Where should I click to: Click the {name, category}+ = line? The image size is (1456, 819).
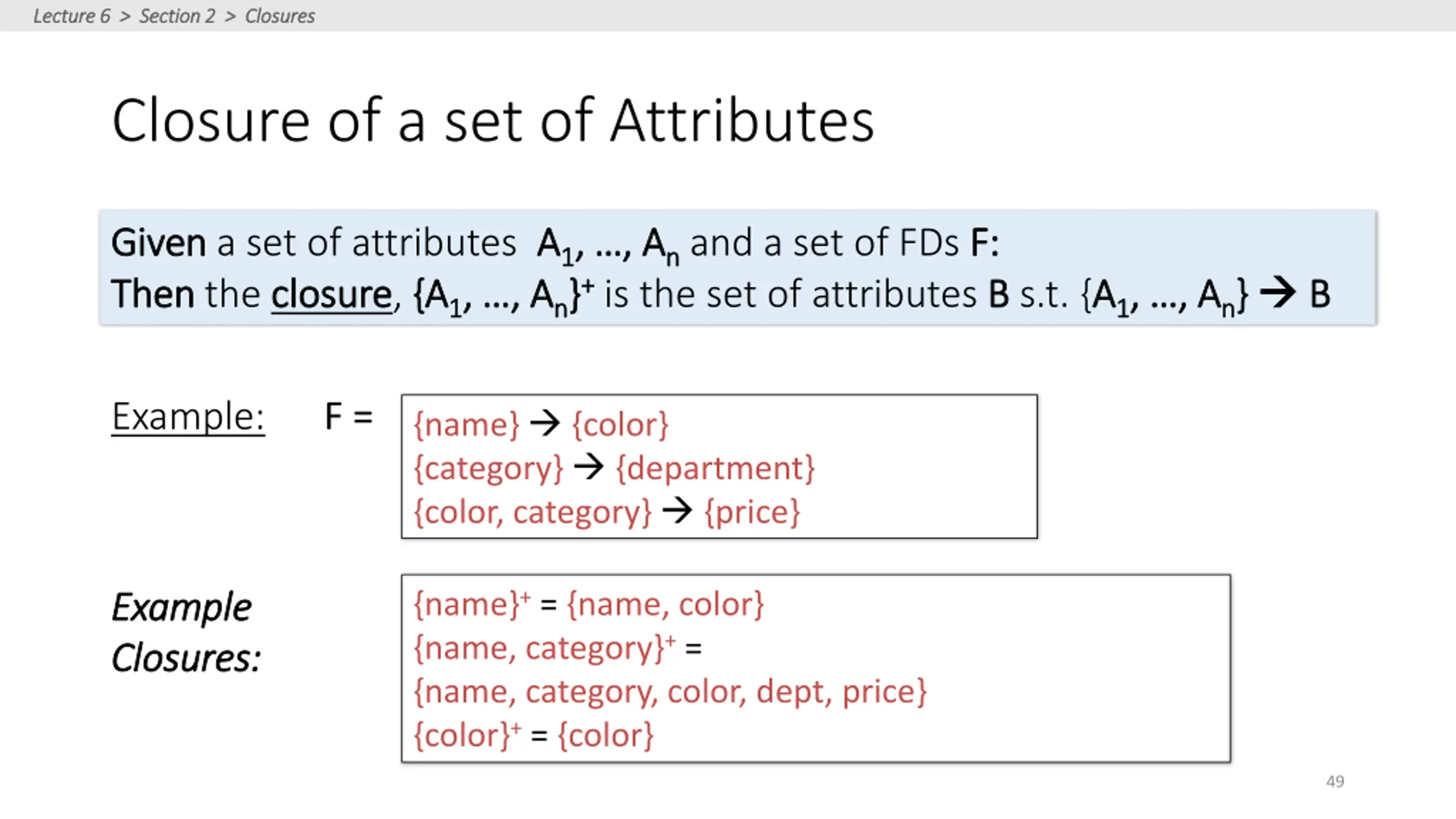[x=557, y=648]
